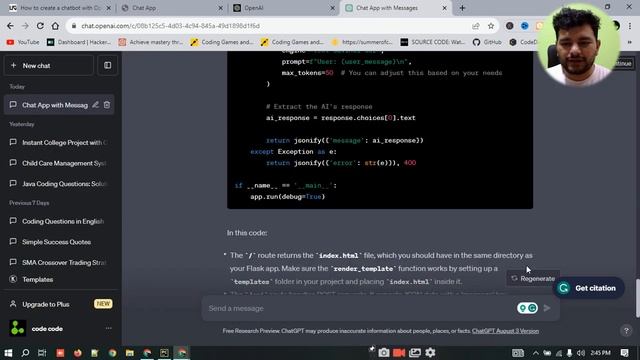This screenshot has width=640, height=360.
Task: Open the code code account options menu
Action: point(109,328)
